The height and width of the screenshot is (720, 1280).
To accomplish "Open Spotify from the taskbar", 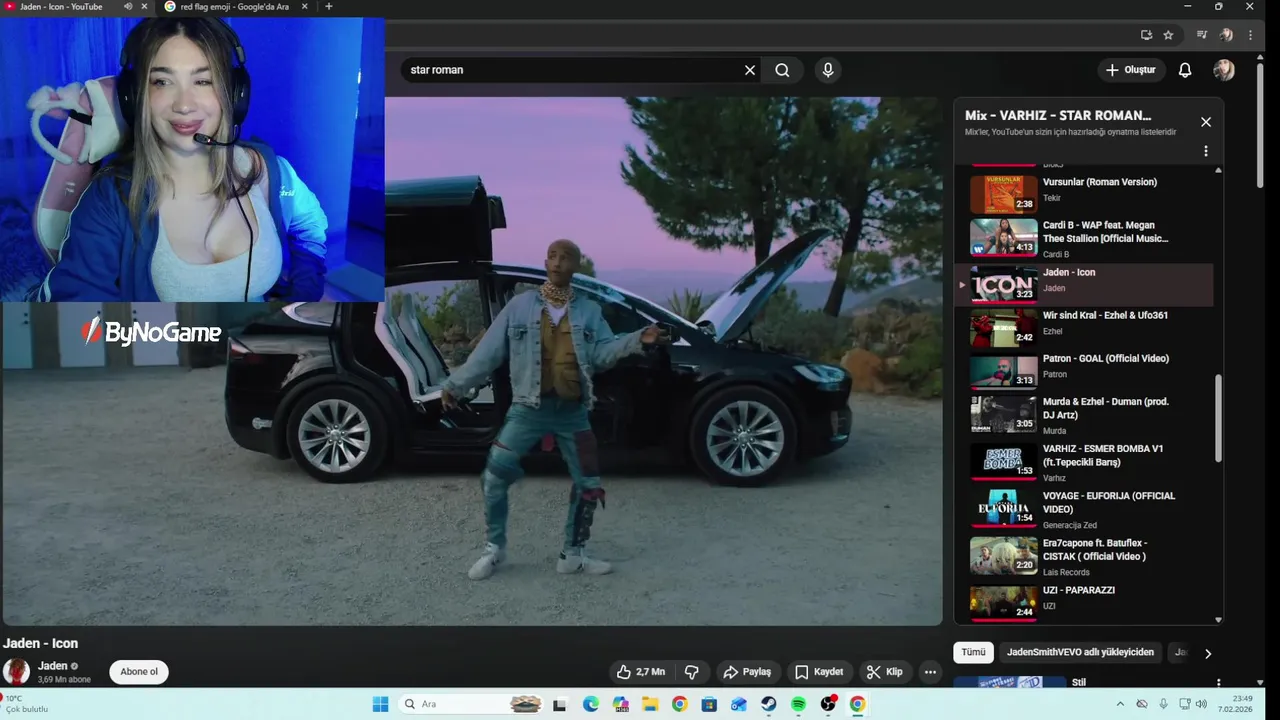I will click(x=798, y=704).
